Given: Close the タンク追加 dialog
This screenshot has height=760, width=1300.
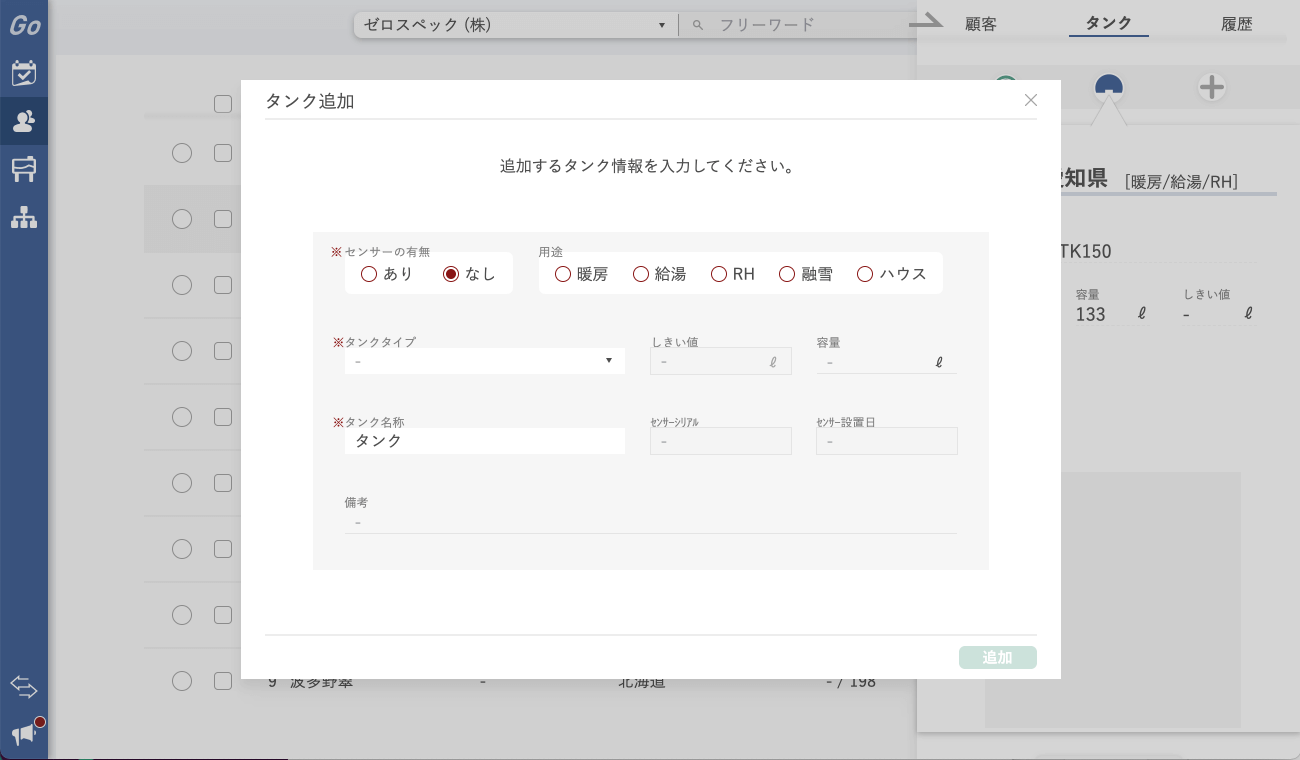Looking at the screenshot, I should point(1031,100).
